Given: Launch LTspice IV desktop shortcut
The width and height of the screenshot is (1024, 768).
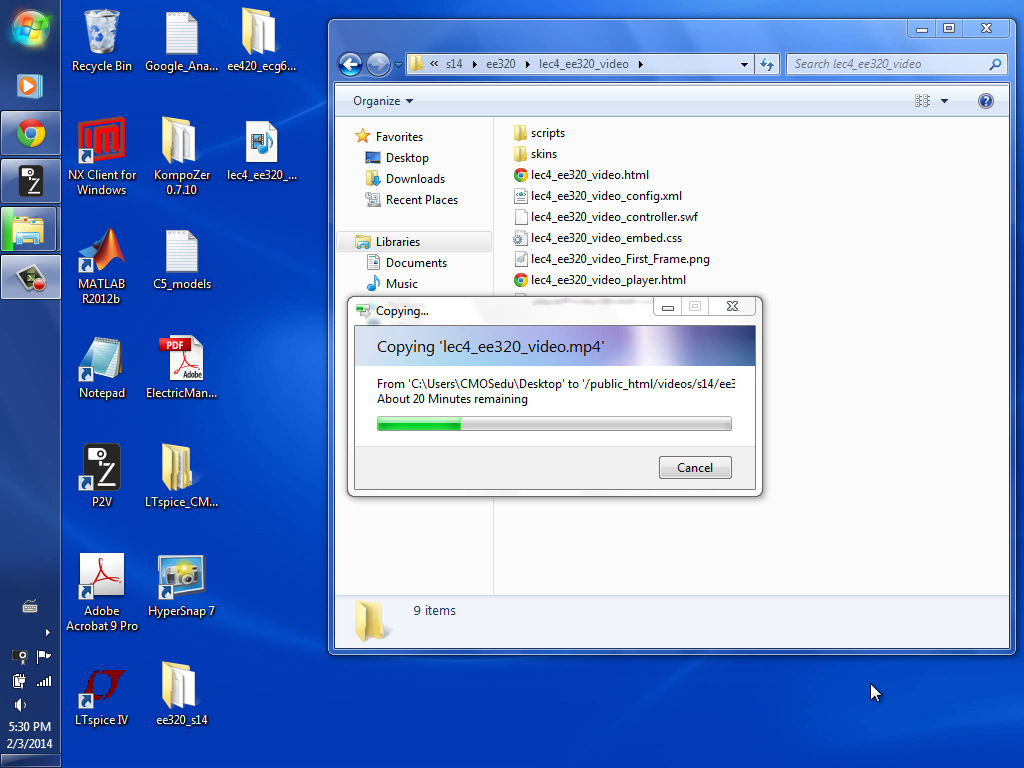Looking at the screenshot, I should tap(101, 697).
